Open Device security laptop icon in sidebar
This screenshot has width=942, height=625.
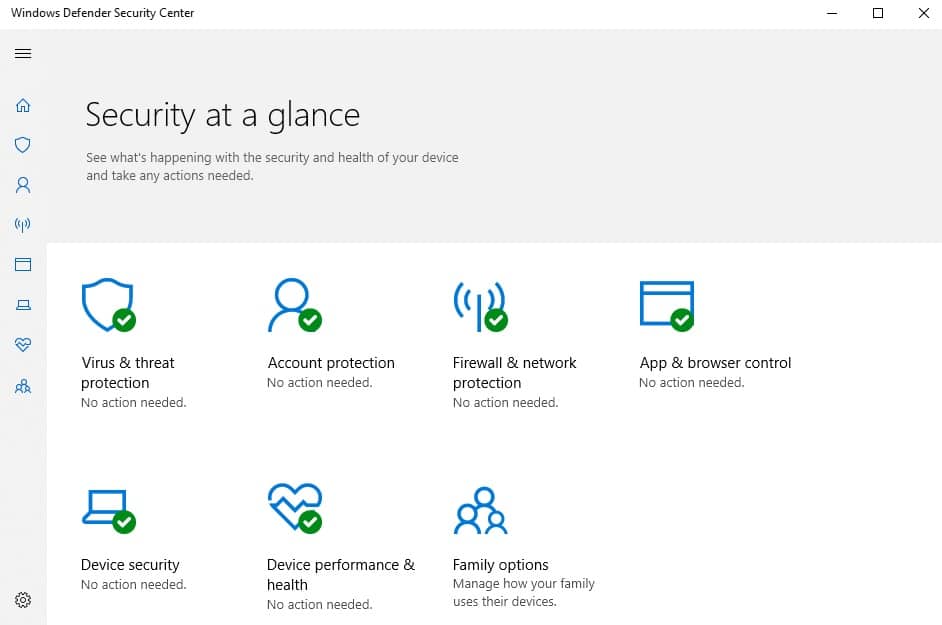[x=23, y=305]
